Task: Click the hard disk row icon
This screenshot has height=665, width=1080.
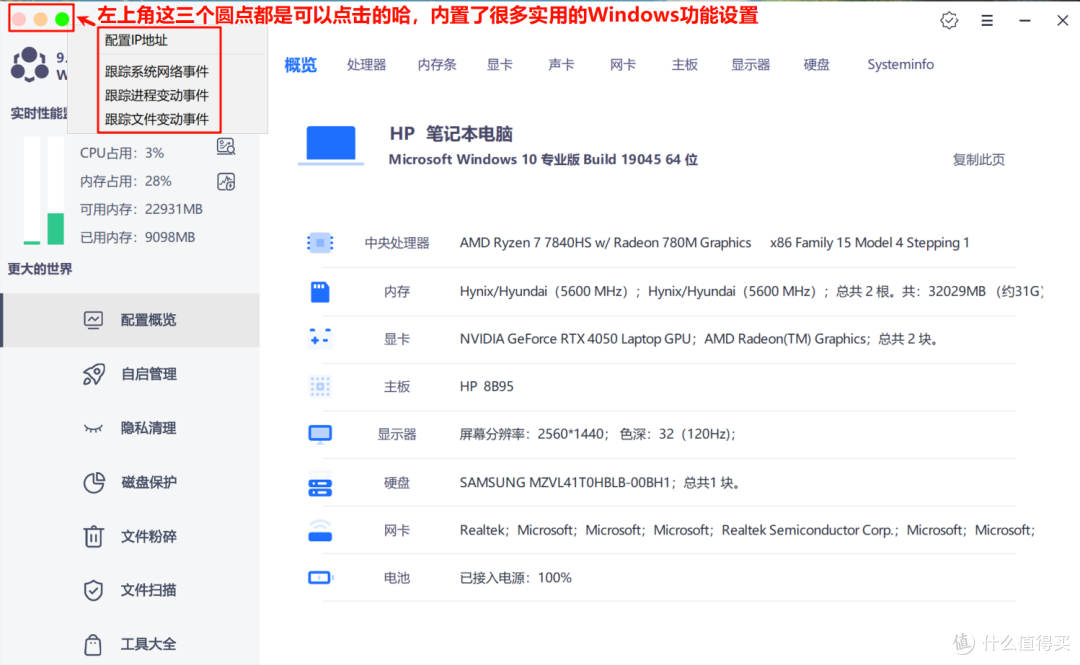Action: (320, 487)
